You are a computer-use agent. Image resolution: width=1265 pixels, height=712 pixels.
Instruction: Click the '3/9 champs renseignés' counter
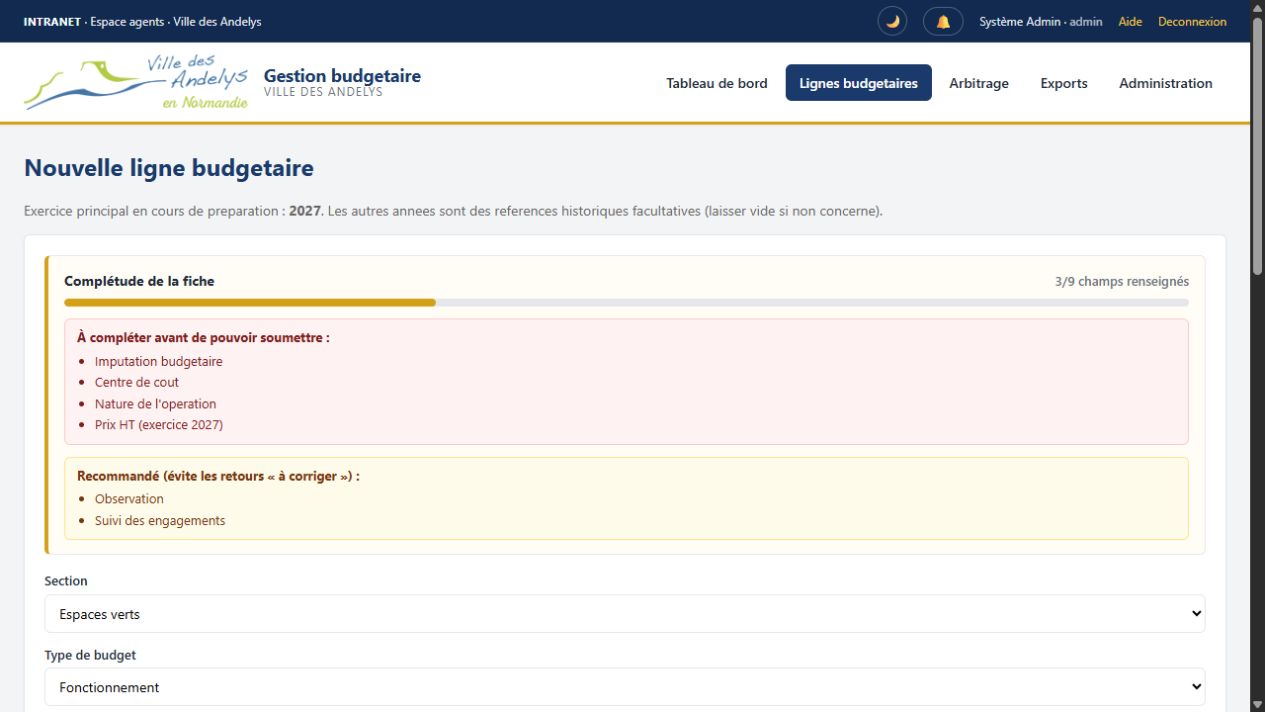(1122, 281)
